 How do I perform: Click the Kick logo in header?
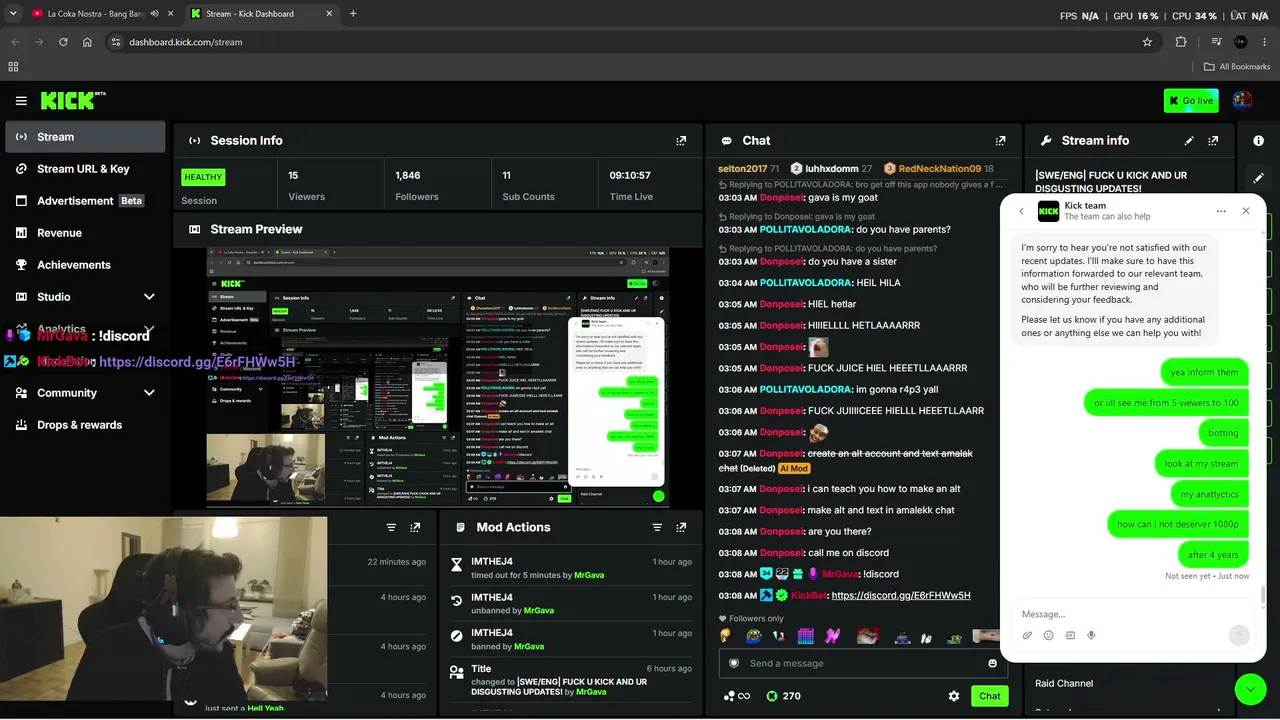coord(73,100)
